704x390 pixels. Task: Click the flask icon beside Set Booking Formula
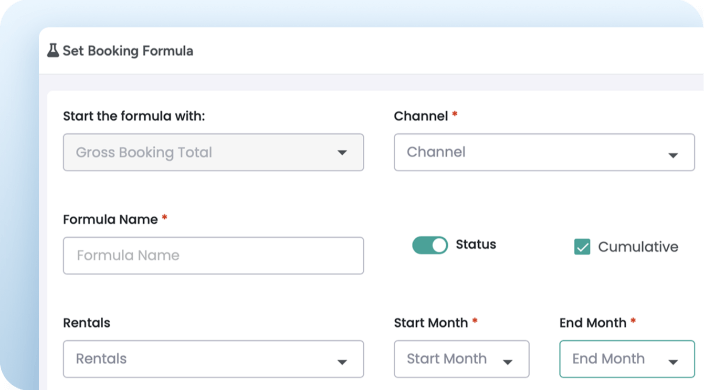(53, 51)
